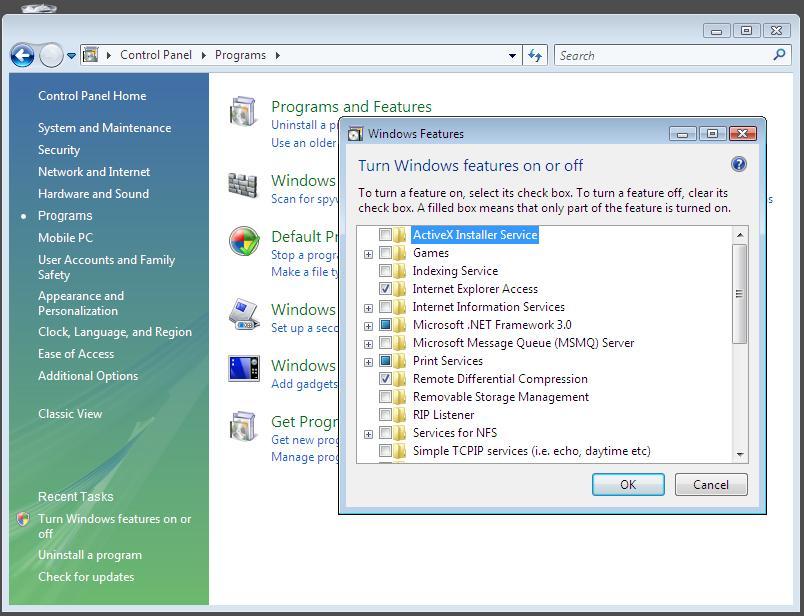This screenshot has height=616, width=804.
Task: Open System and Maintenance category
Action: click(x=105, y=128)
